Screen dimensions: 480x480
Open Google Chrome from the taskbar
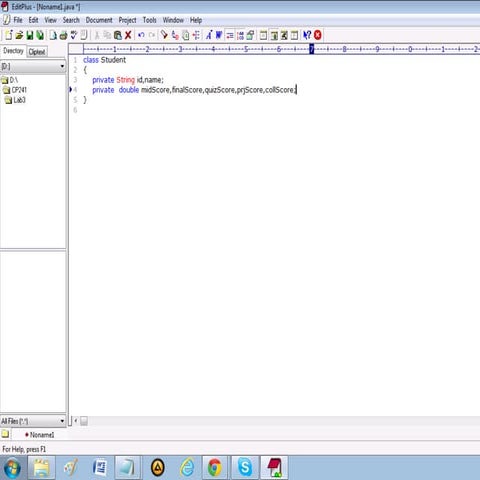pyautogui.click(x=215, y=467)
